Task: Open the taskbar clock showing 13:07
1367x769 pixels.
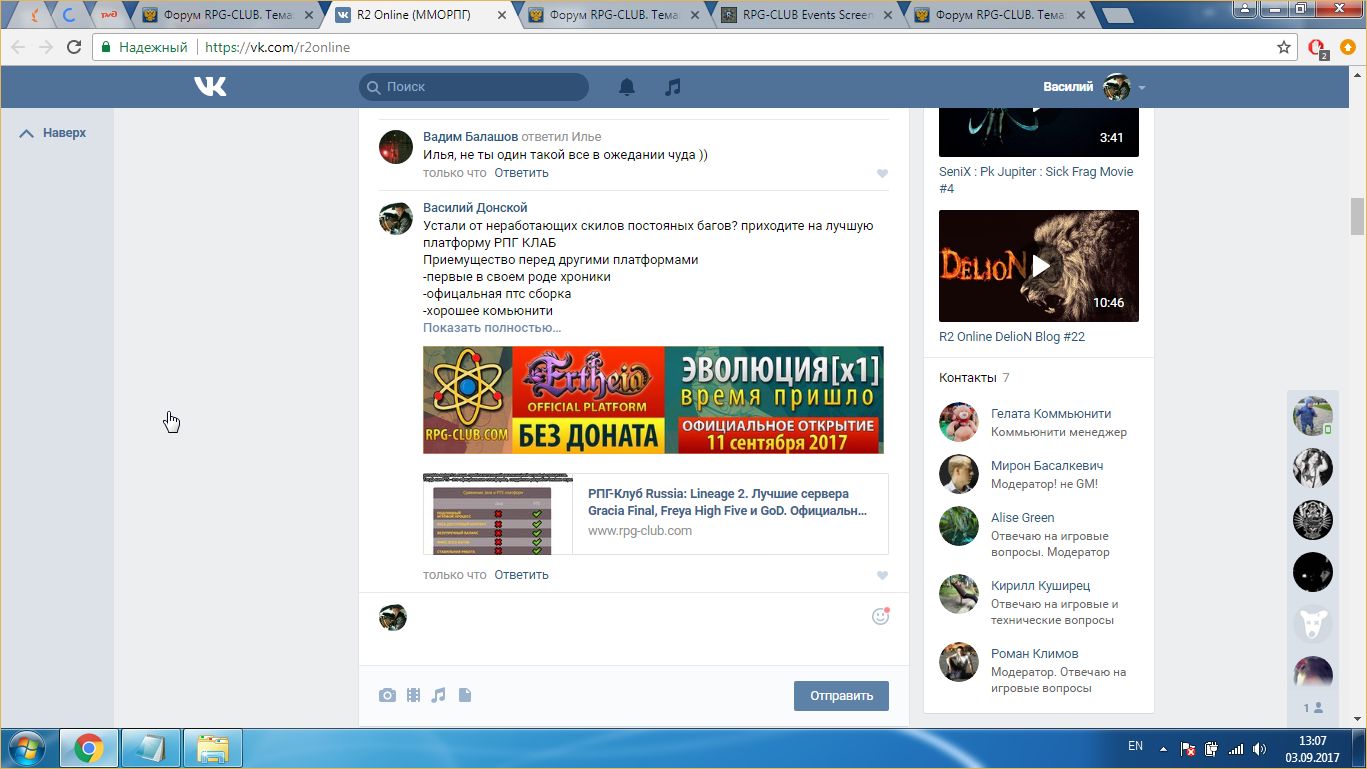Action: coord(1313,749)
